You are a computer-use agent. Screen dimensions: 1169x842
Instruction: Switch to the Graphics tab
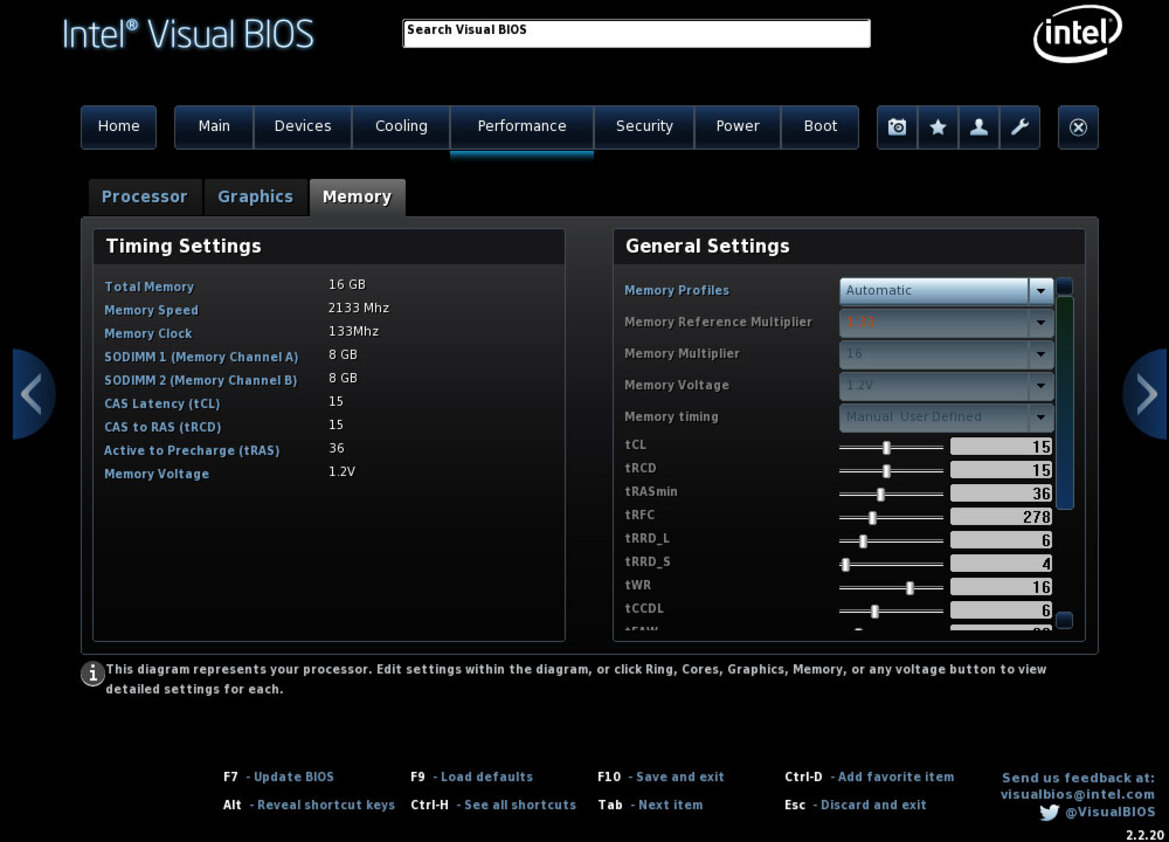[255, 197]
